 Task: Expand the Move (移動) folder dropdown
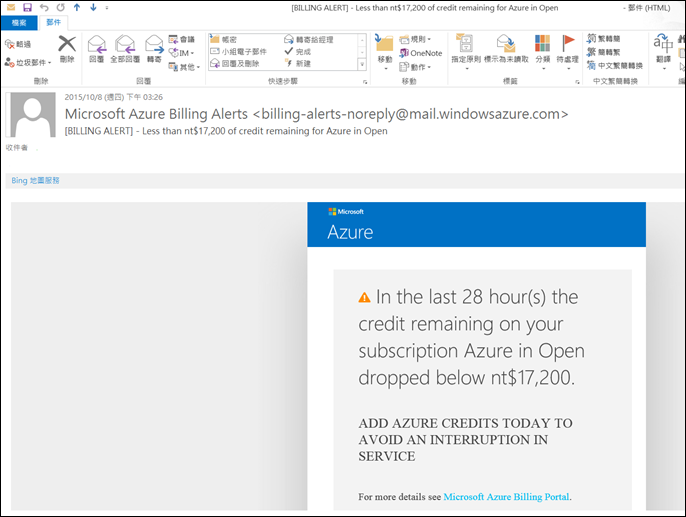pos(384,48)
